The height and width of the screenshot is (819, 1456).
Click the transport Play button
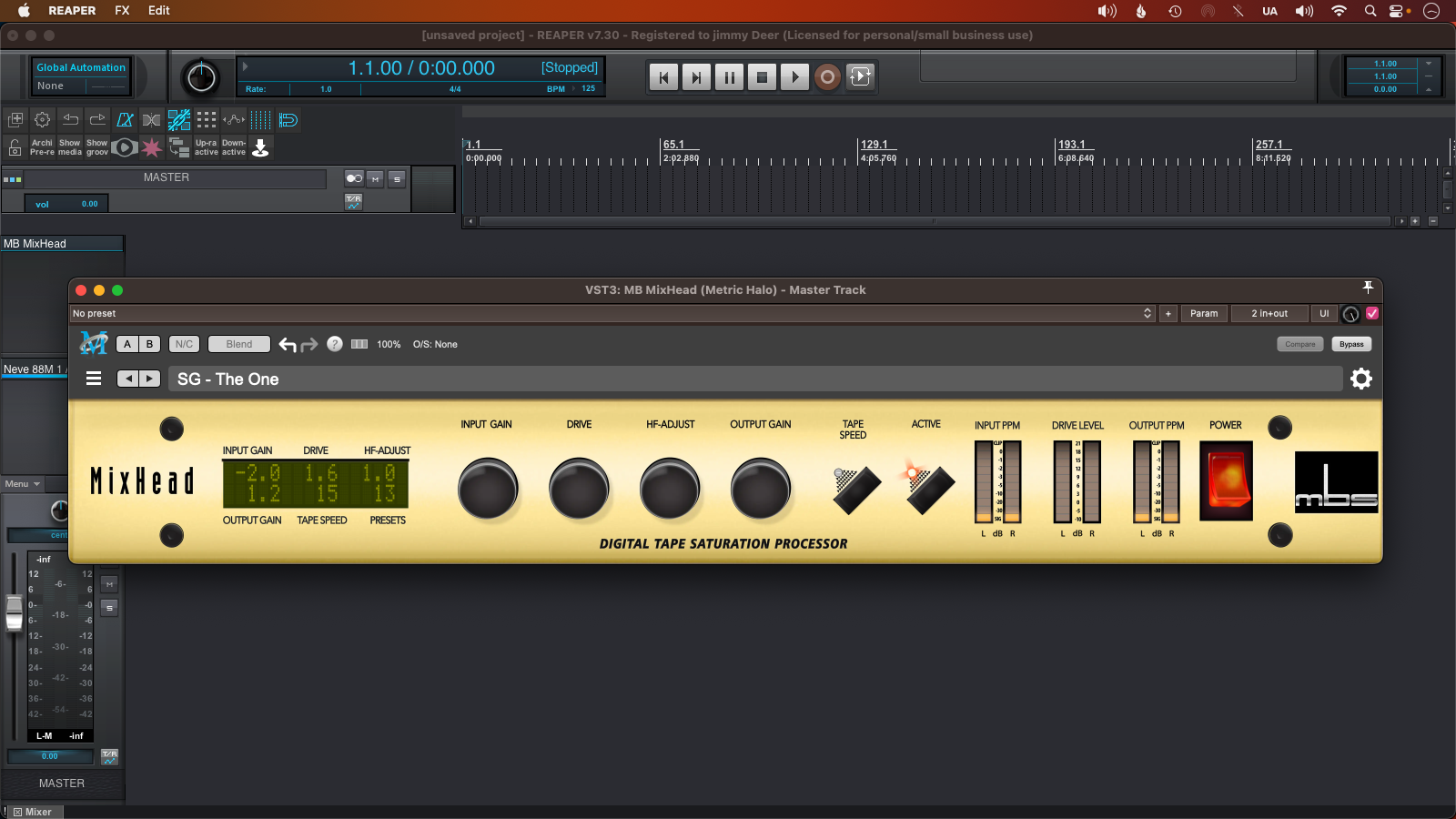coord(794,77)
